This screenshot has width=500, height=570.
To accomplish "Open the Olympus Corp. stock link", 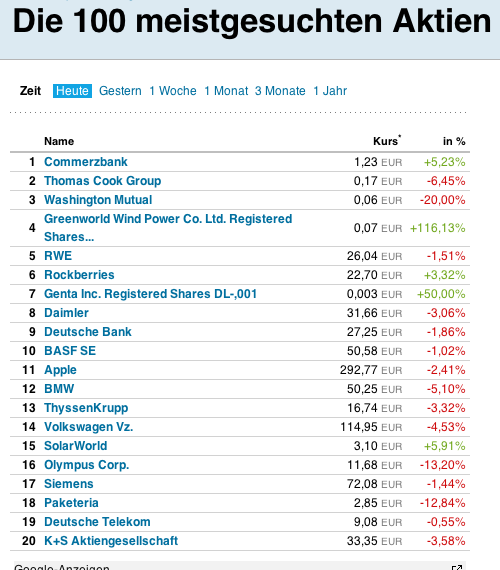I will (87, 465).
